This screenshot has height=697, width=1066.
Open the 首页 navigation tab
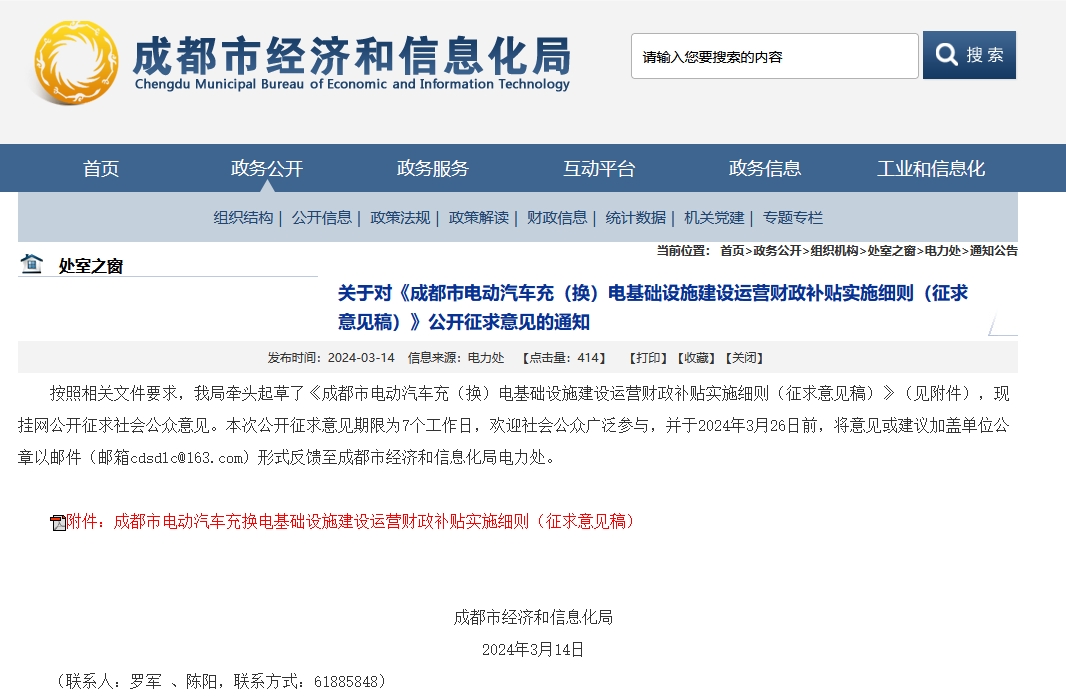(x=101, y=169)
